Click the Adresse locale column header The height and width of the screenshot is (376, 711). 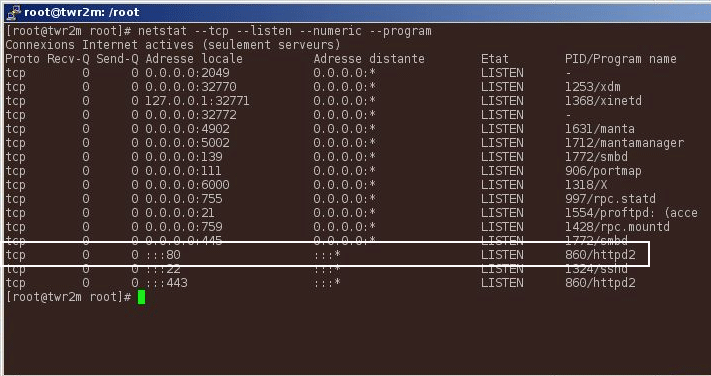(194, 59)
